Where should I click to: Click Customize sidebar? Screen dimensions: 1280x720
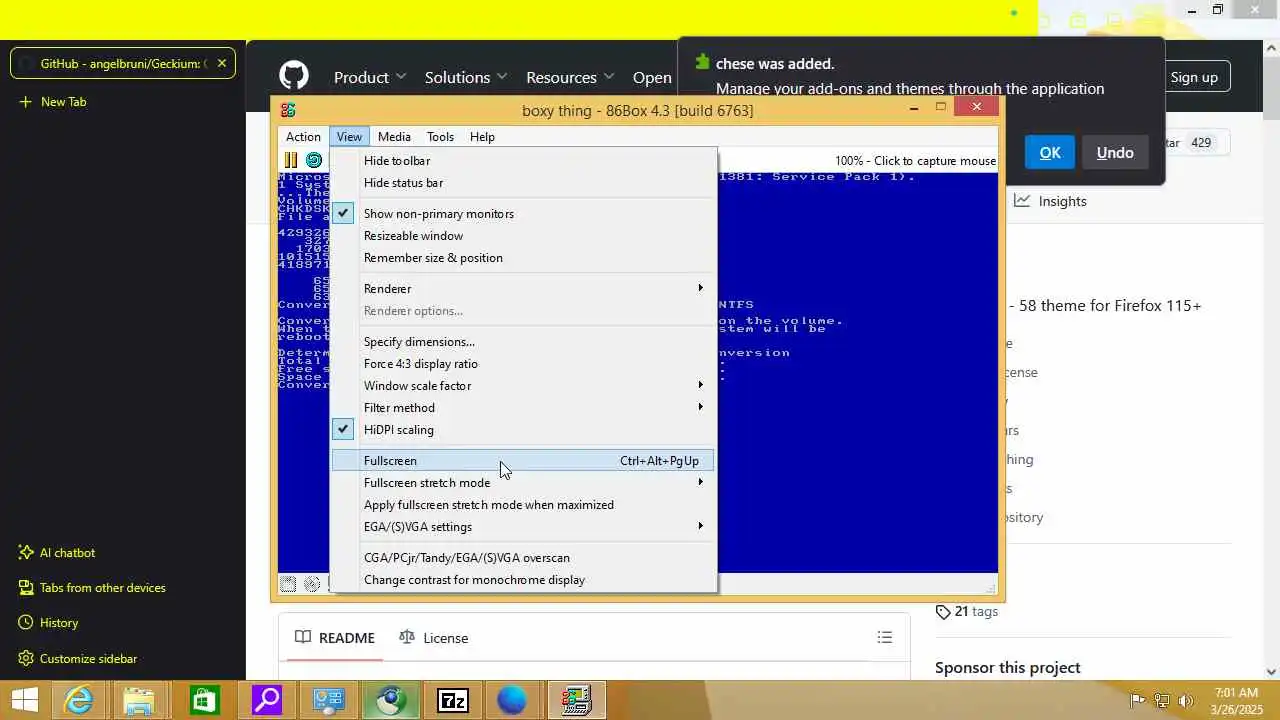click(78, 658)
